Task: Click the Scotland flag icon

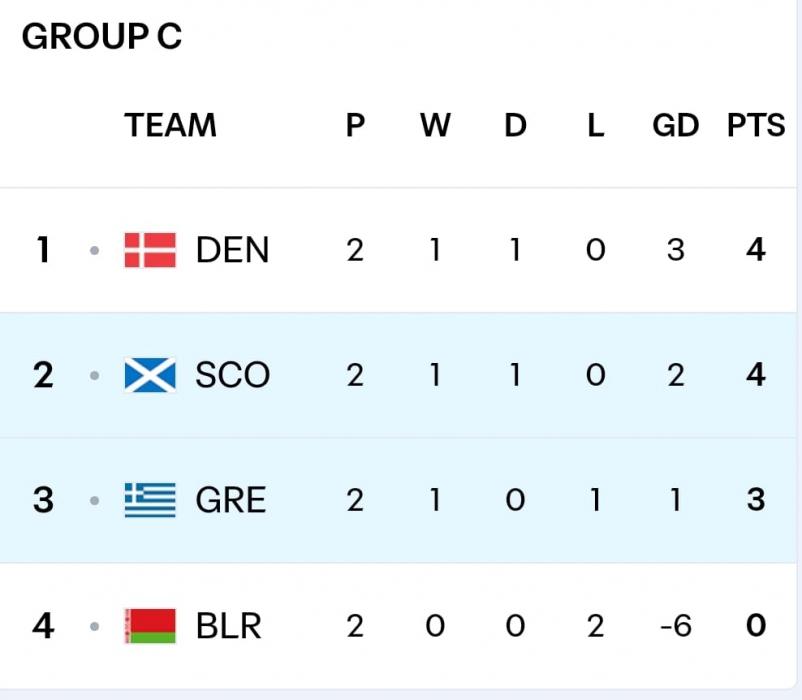Action: pyautogui.click(x=150, y=375)
